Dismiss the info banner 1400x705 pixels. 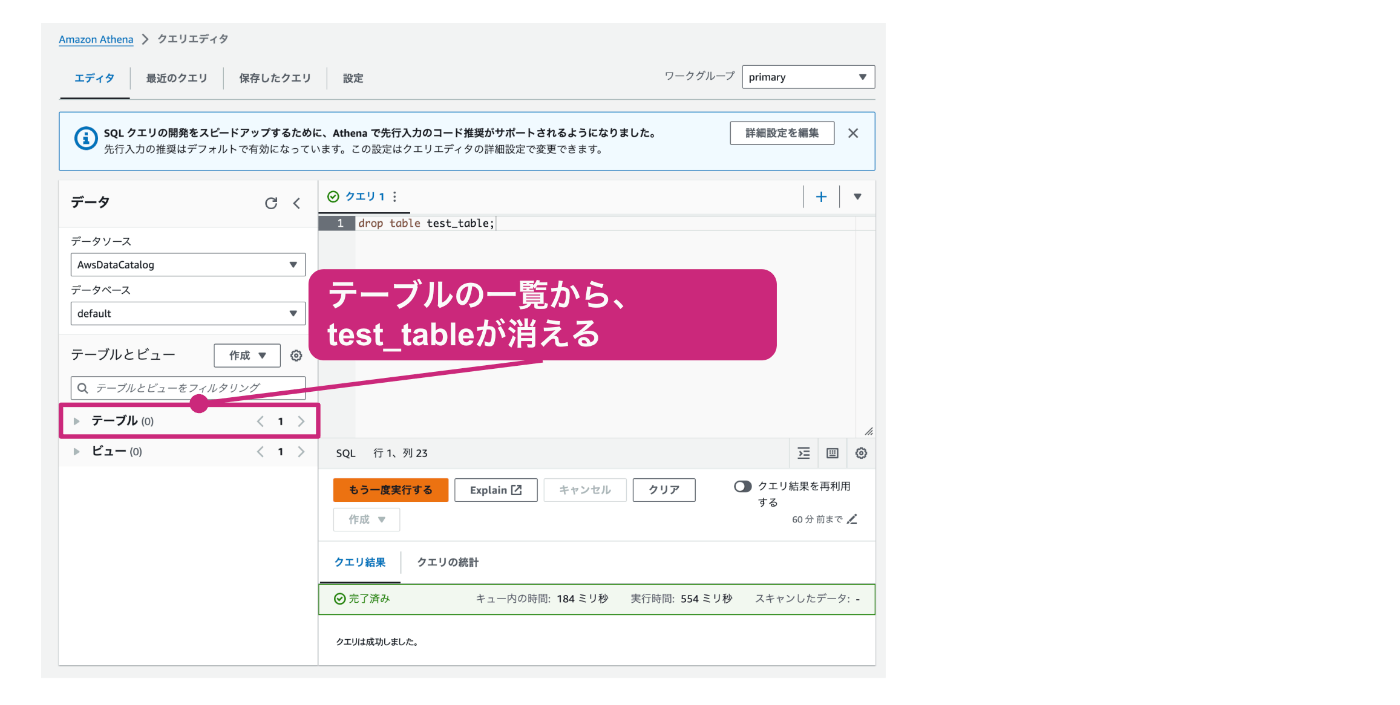click(853, 133)
